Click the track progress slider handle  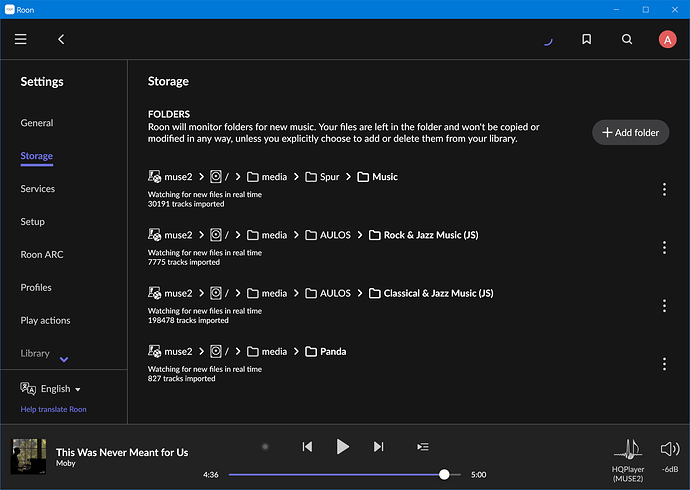click(444, 475)
